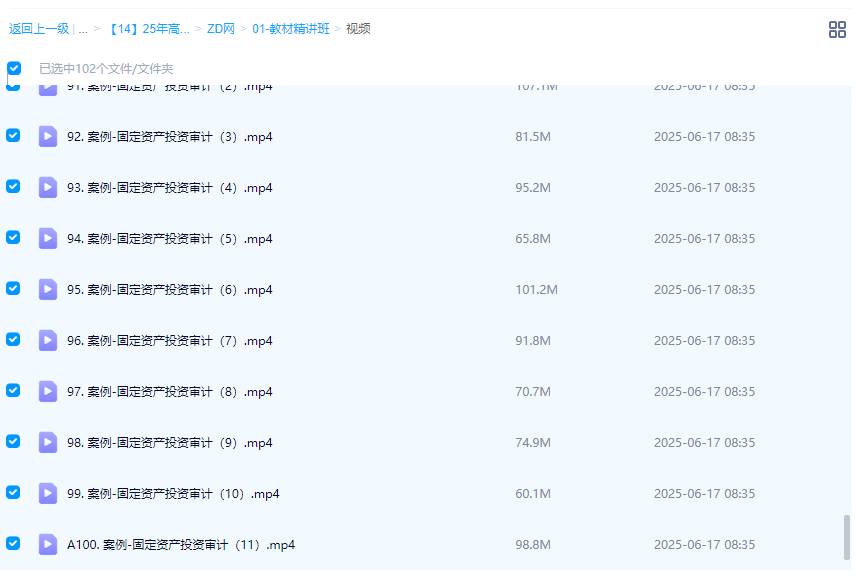The image size is (856, 582).
Task: Uncheck file A100 checkbox
Action: 13,543
